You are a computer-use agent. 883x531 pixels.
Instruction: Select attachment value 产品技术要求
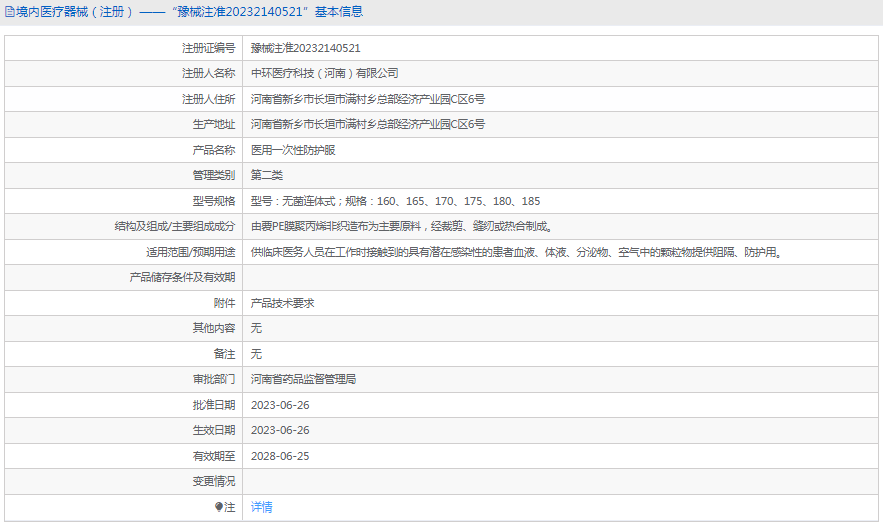coord(282,303)
